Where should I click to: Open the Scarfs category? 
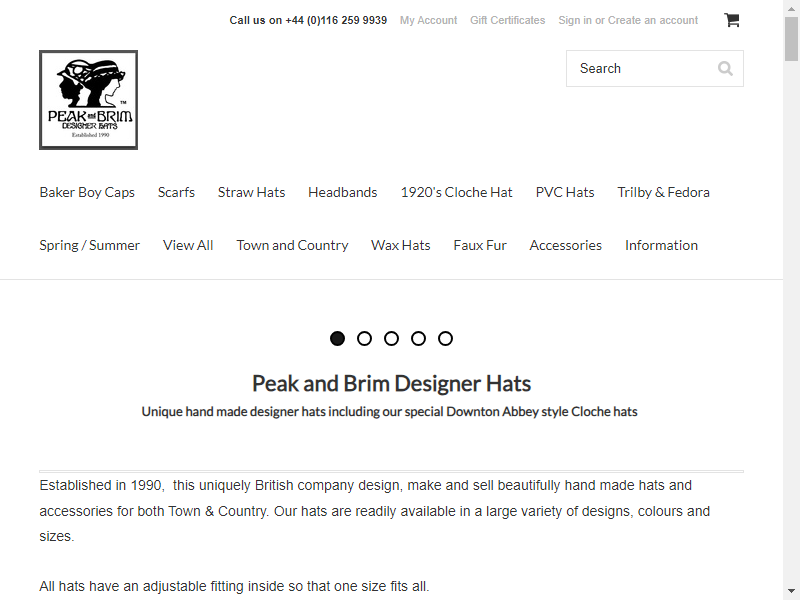pyautogui.click(x=176, y=192)
